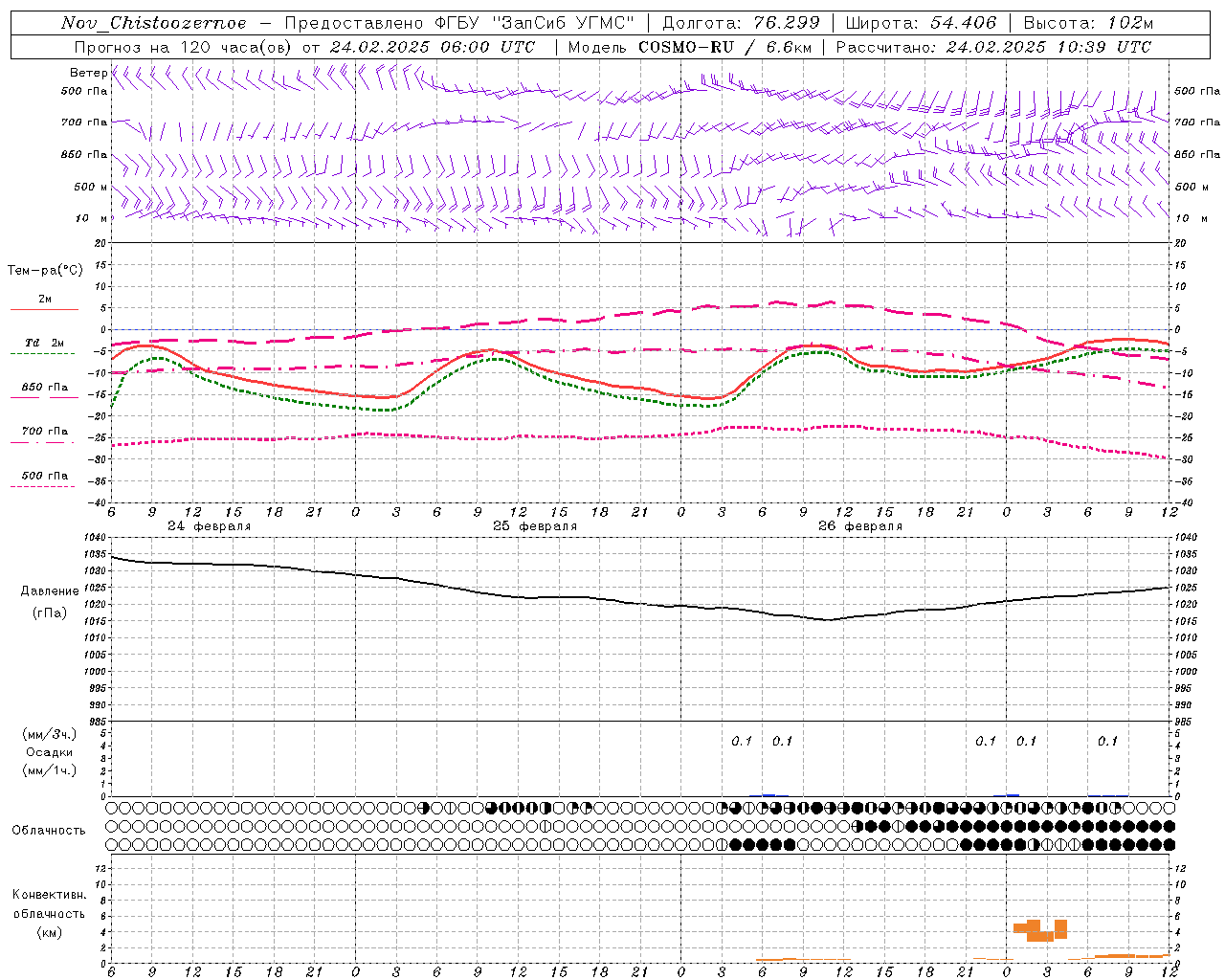The image size is (1225, 980).
Task: Click the latitude value 'Широта: 54.406'
Action: pyautogui.click(x=921, y=23)
